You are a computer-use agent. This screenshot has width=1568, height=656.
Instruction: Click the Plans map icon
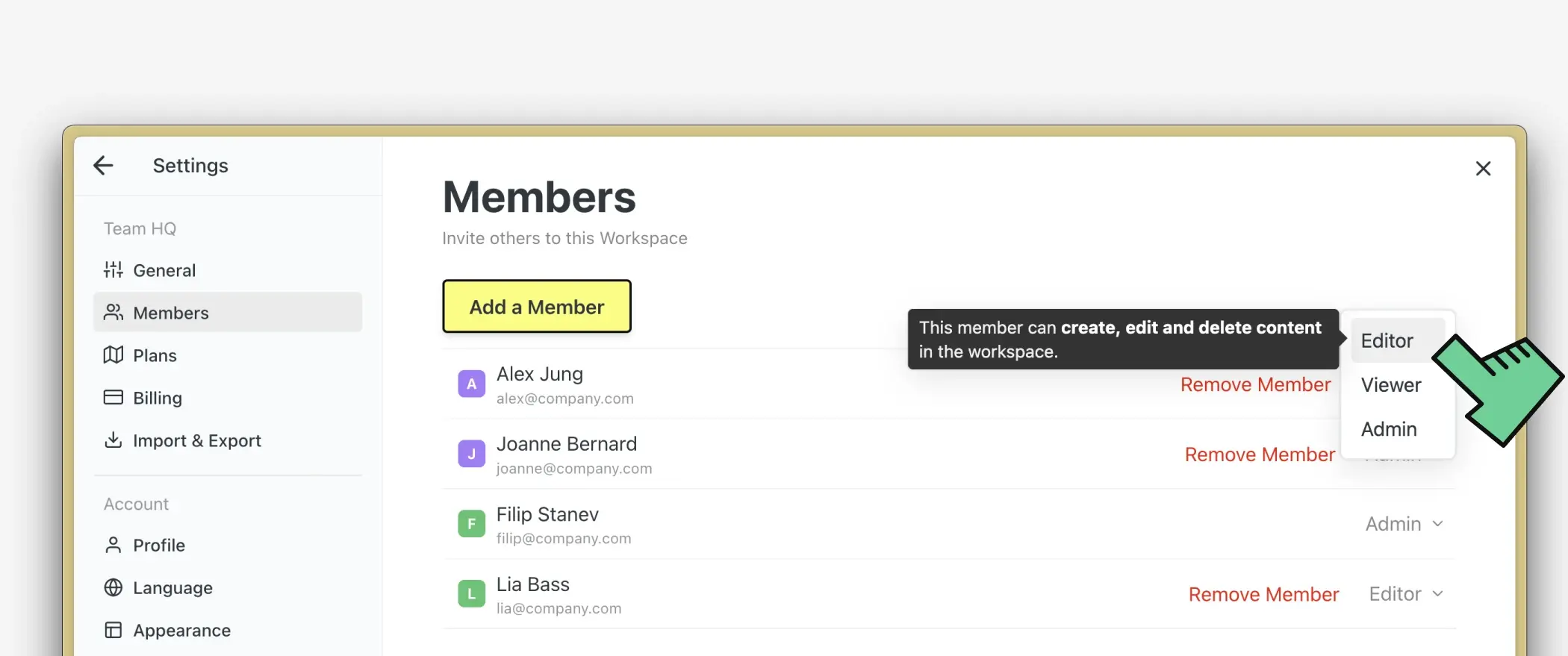coord(113,355)
